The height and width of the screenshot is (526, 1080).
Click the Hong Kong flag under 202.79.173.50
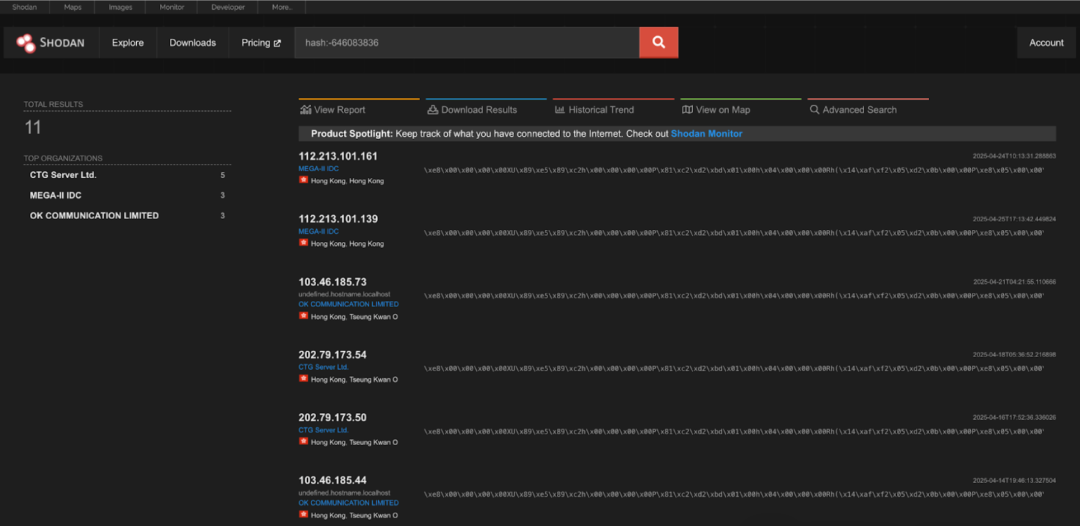pyautogui.click(x=303, y=441)
